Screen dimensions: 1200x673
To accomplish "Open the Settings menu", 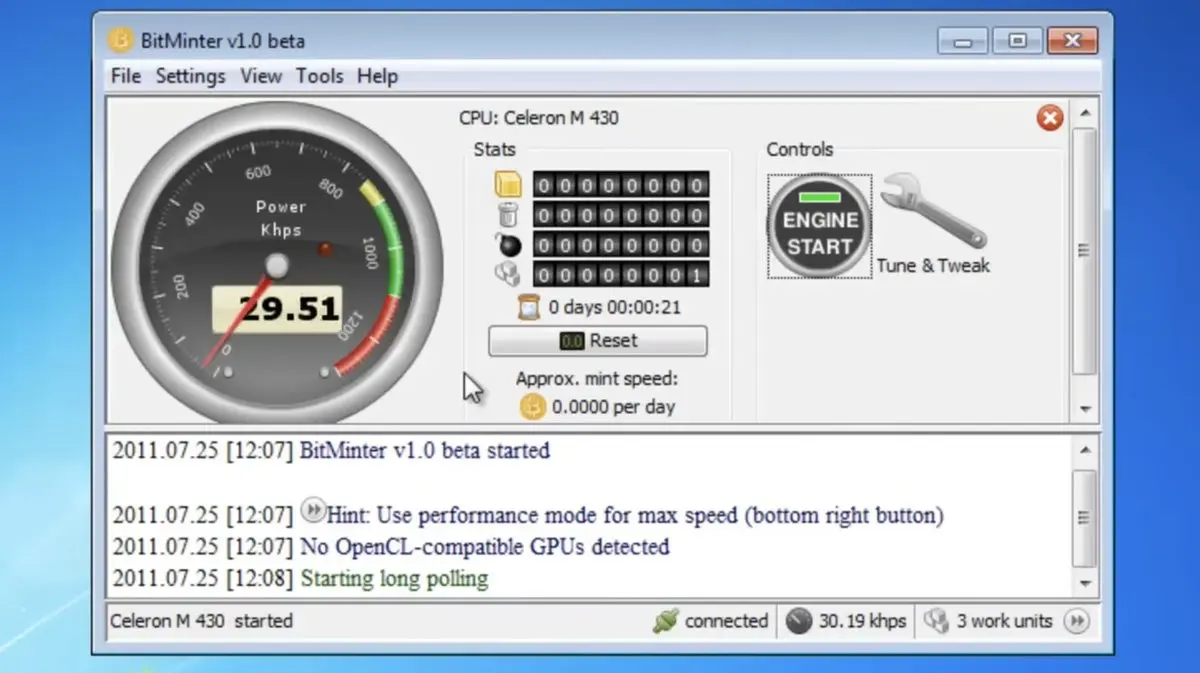I will click(190, 76).
